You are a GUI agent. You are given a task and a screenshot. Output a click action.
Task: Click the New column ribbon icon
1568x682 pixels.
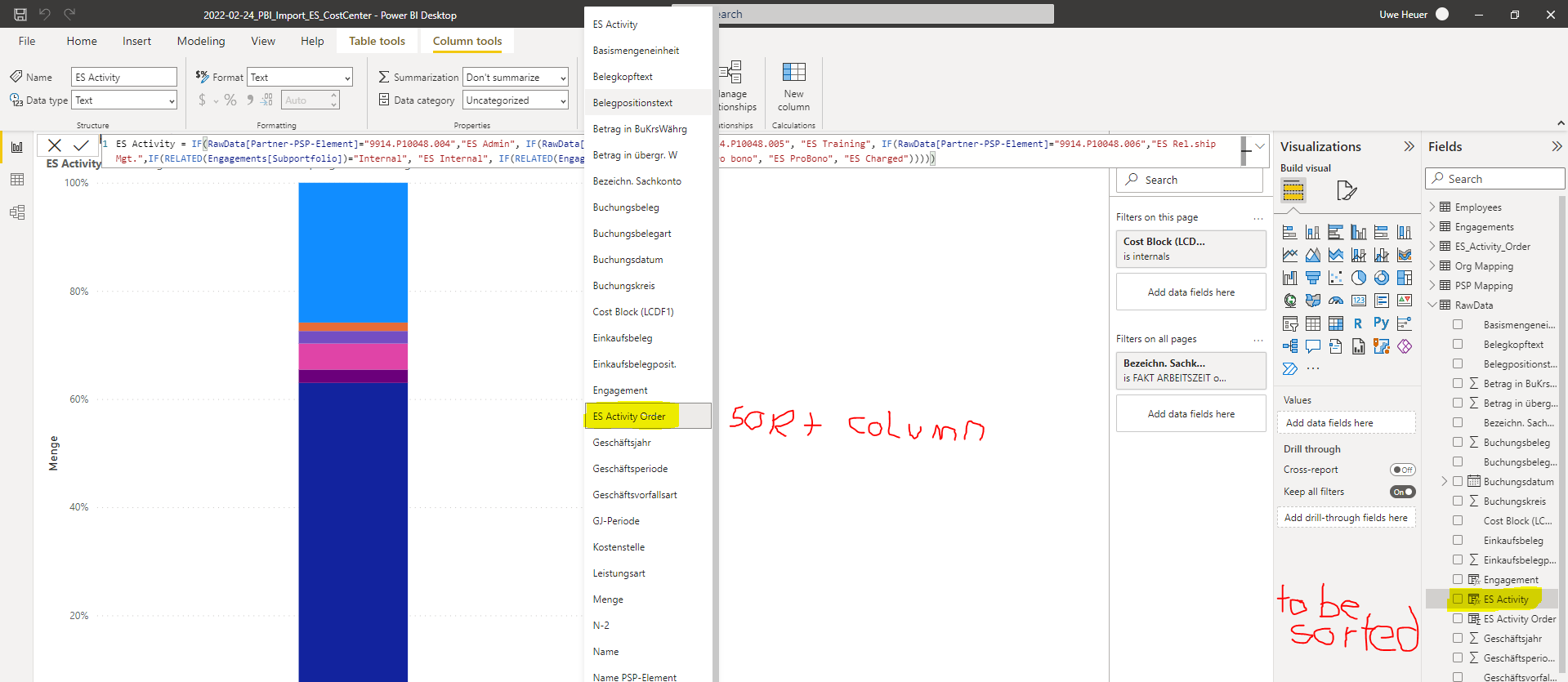click(793, 87)
